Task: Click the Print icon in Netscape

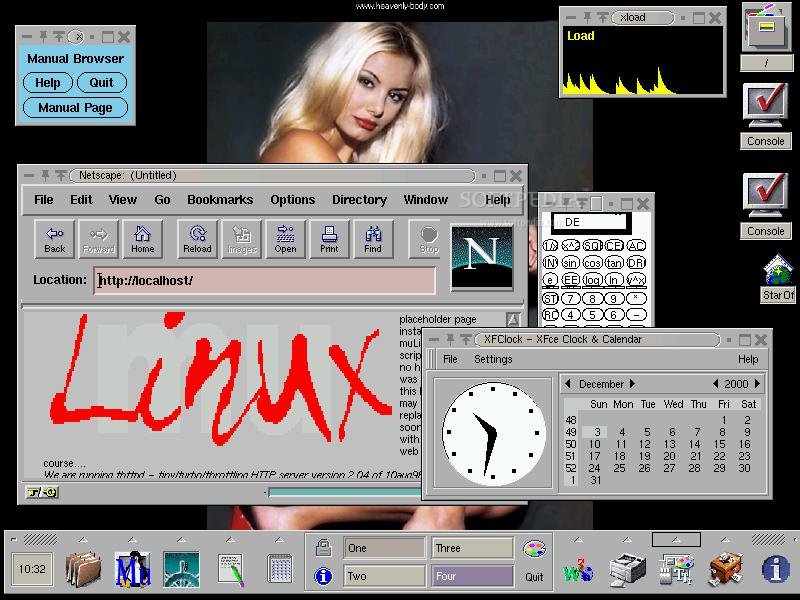Action: (x=329, y=239)
